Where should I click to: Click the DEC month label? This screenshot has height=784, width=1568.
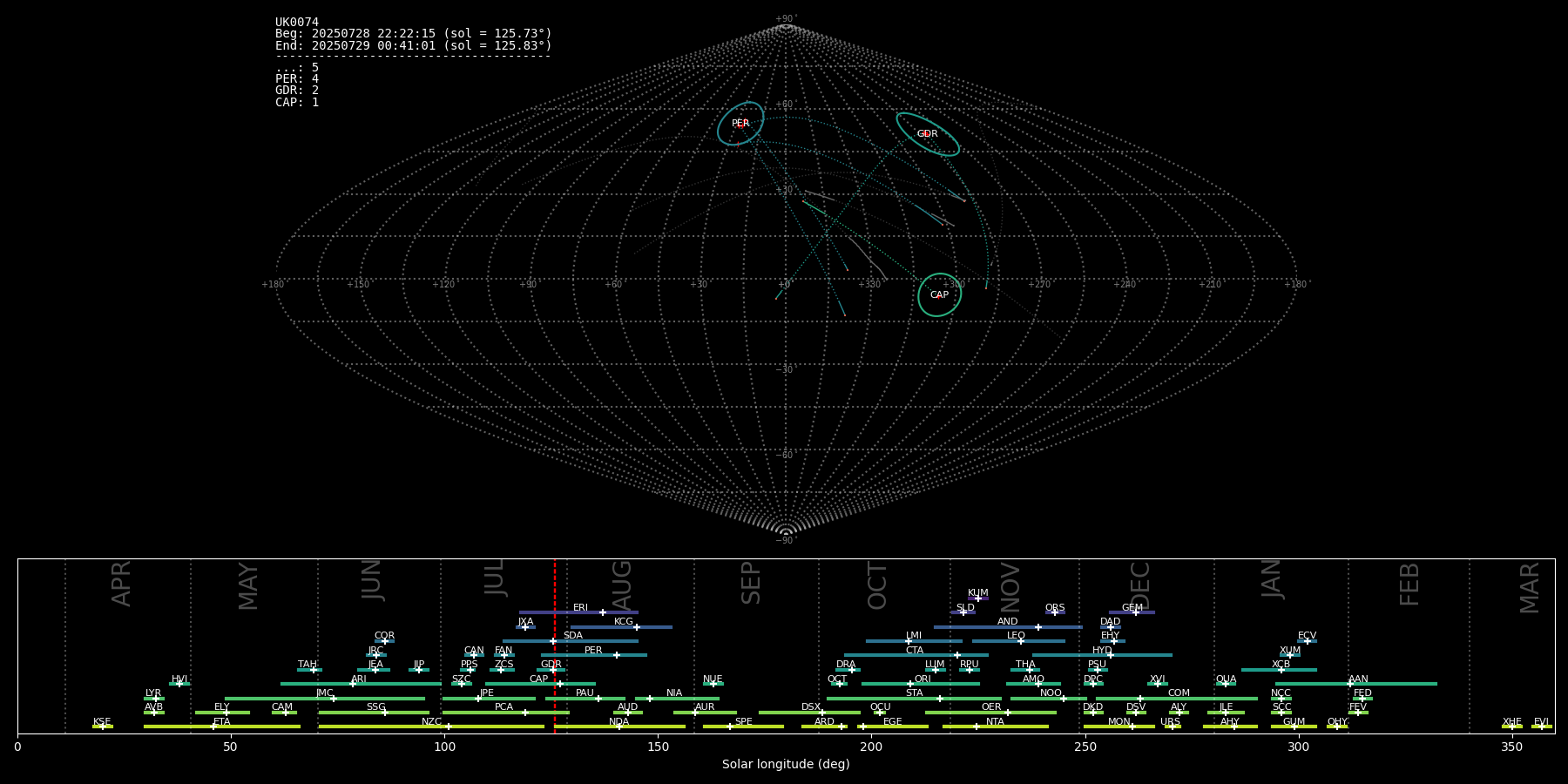click(x=1140, y=586)
